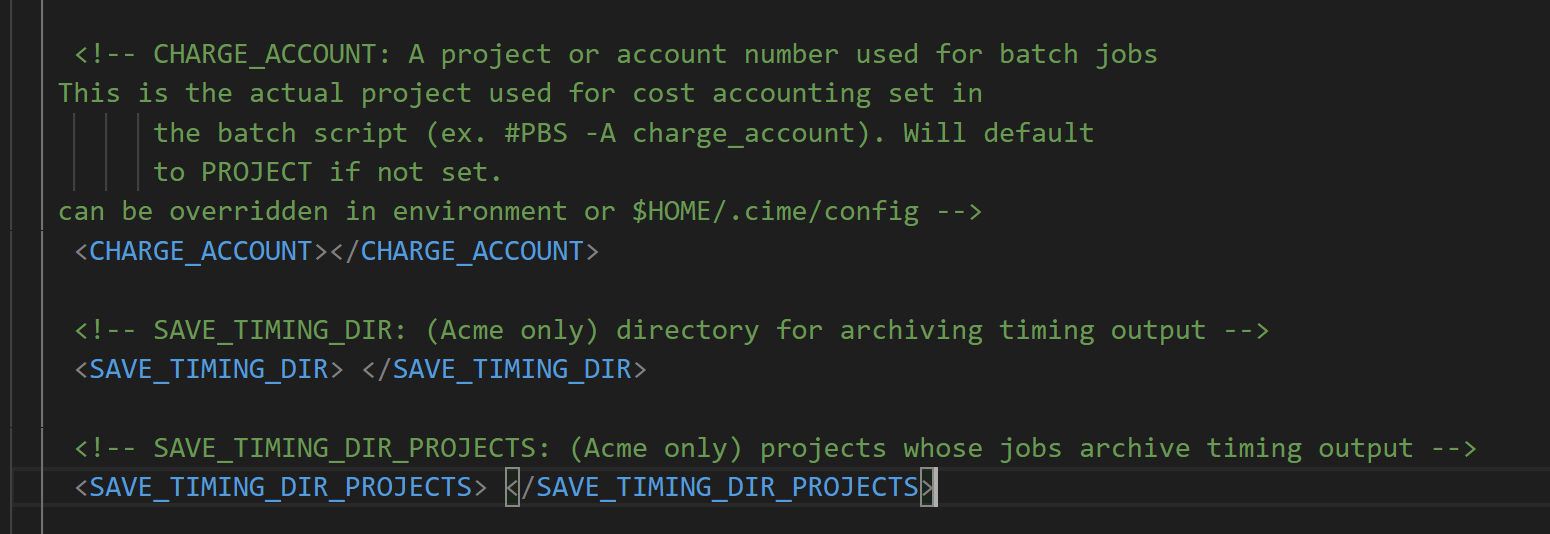The height and width of the screenshot is (534, 1550).
Task: Click the words 'archive timing output' in the comment
Action: tap(1246, 448)
